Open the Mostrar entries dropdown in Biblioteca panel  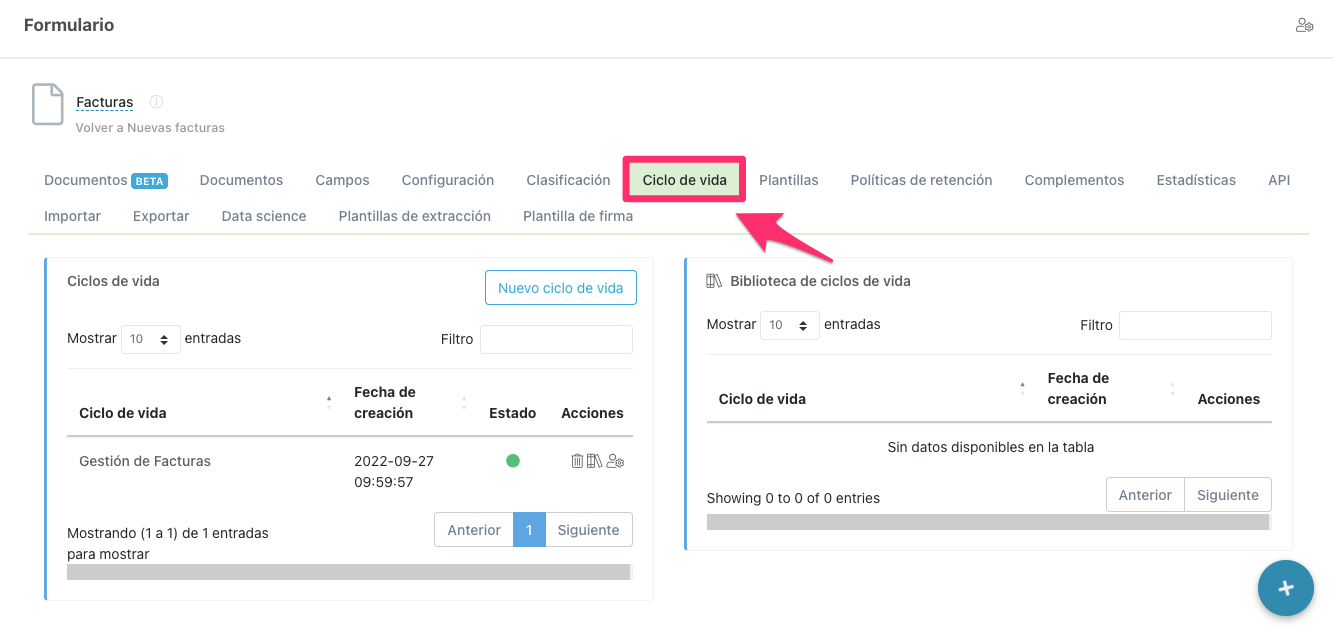click(789, 325)
